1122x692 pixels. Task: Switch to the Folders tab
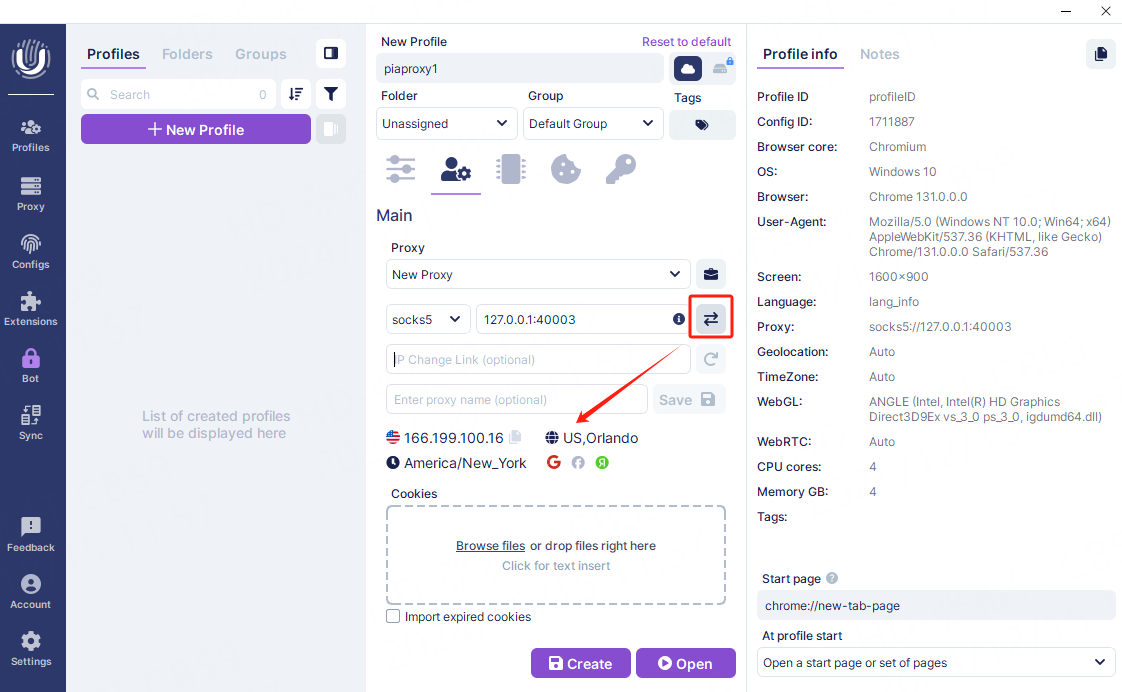pyautogui.click(x=187, y=54)
